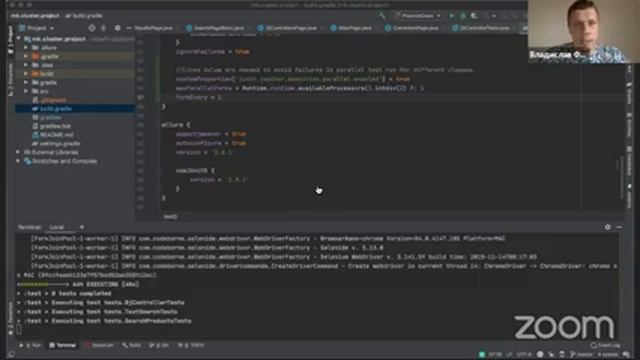The image size is (640, 360).
Task: Click the locate/select opened file target icon
Action: pos(92,28)
